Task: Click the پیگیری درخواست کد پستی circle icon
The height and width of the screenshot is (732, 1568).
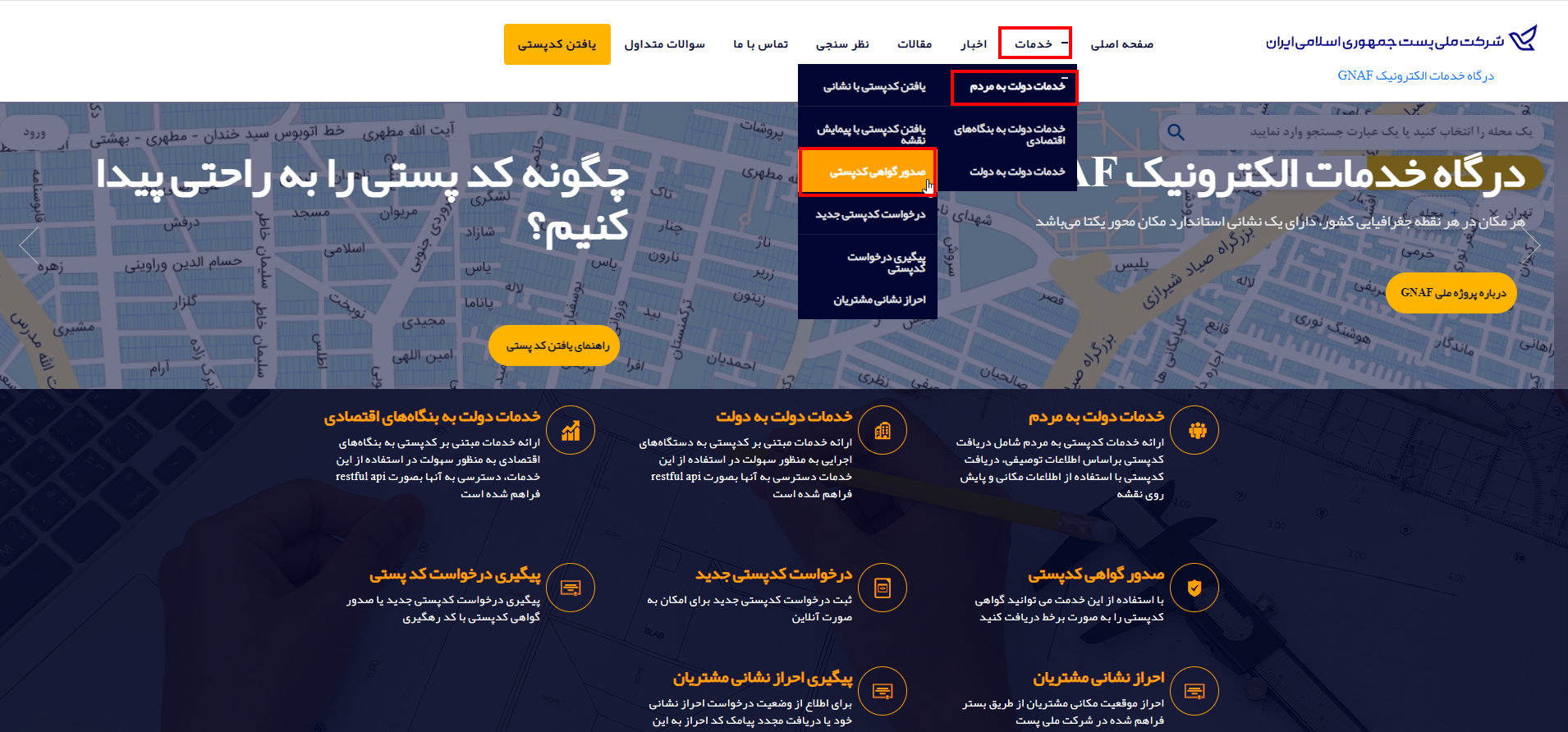Action: click(x=571, y=588)
